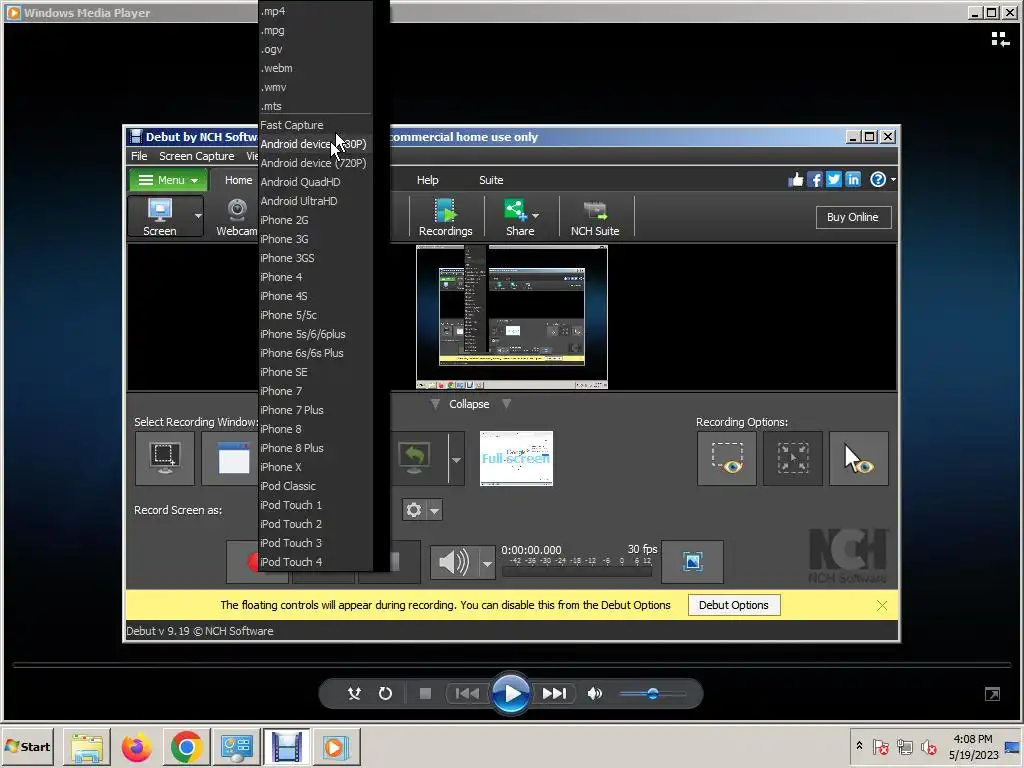Select iPod Classic preset
Screen dimensions: 1024x768
coord(315,486)
